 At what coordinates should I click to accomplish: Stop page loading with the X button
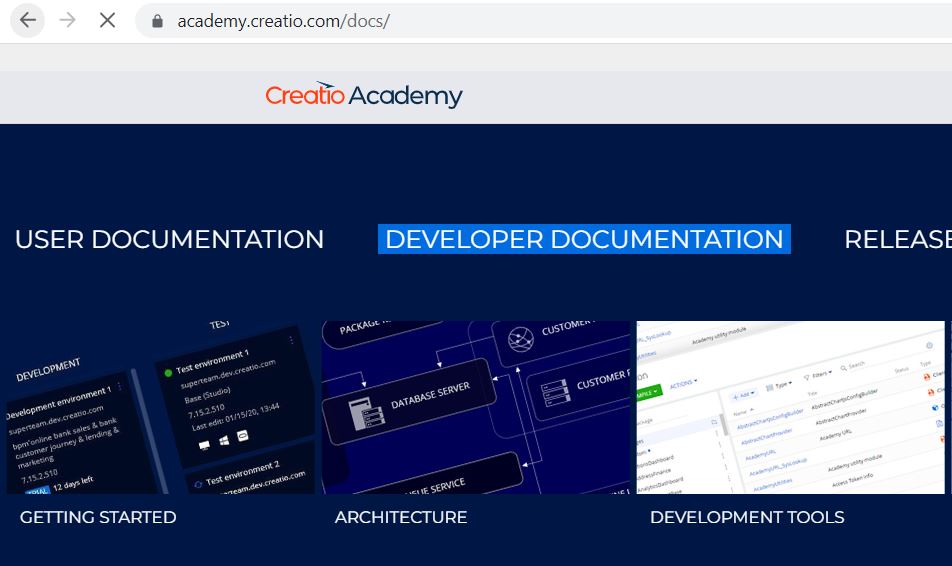[107, 21]
